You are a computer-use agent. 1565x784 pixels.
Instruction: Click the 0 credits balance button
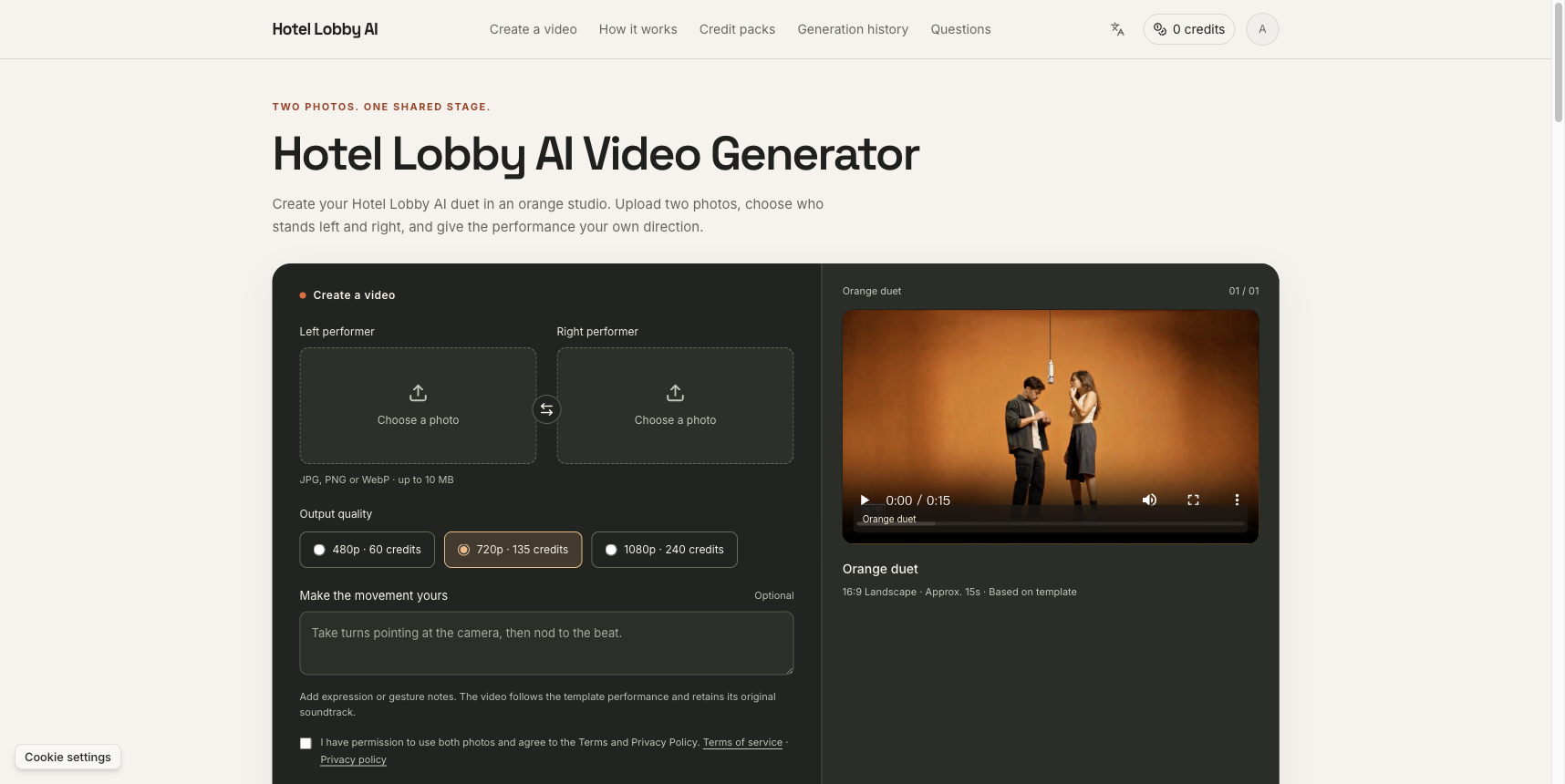(1189, 29)
